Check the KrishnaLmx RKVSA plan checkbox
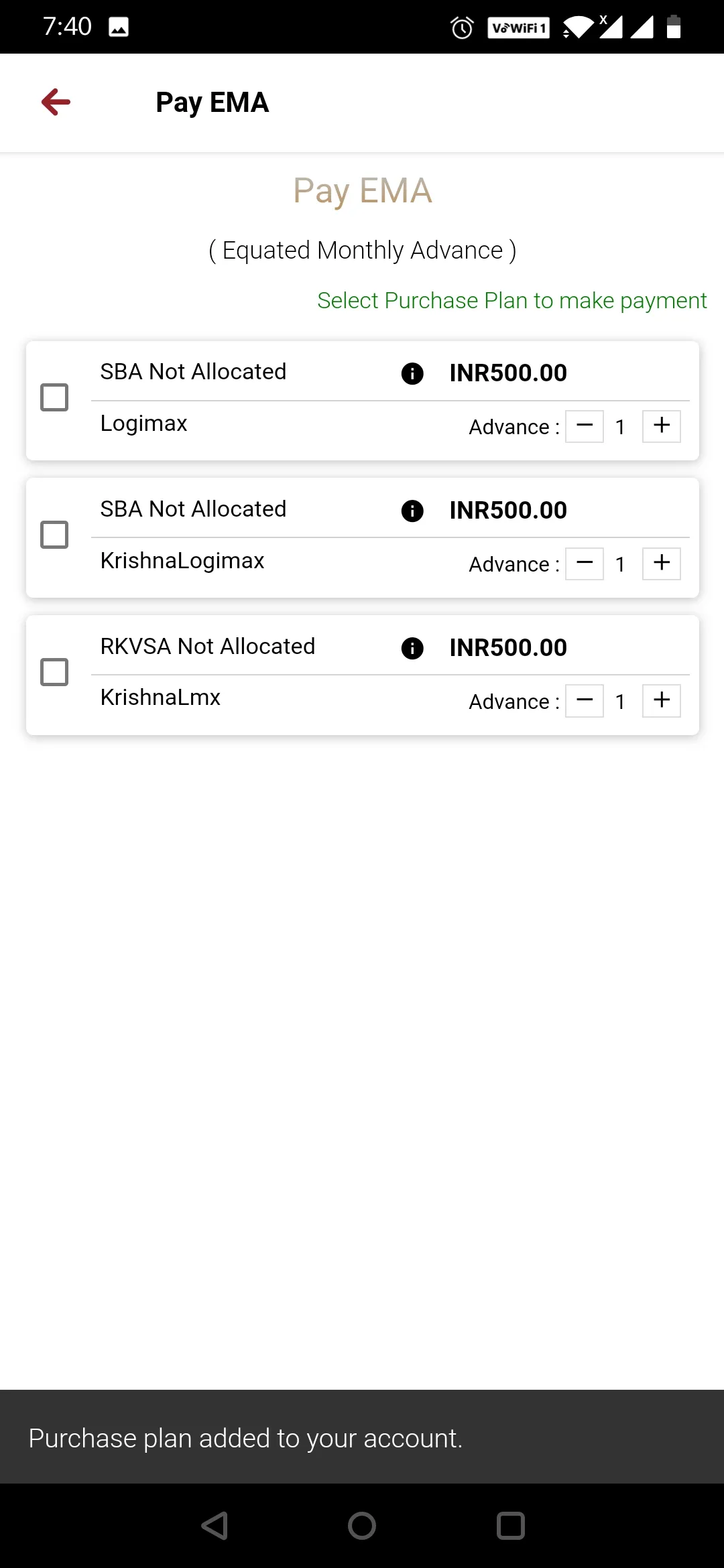Image resolution: width=724 pixels, height=1568 pixels. (x=54, y=672)
